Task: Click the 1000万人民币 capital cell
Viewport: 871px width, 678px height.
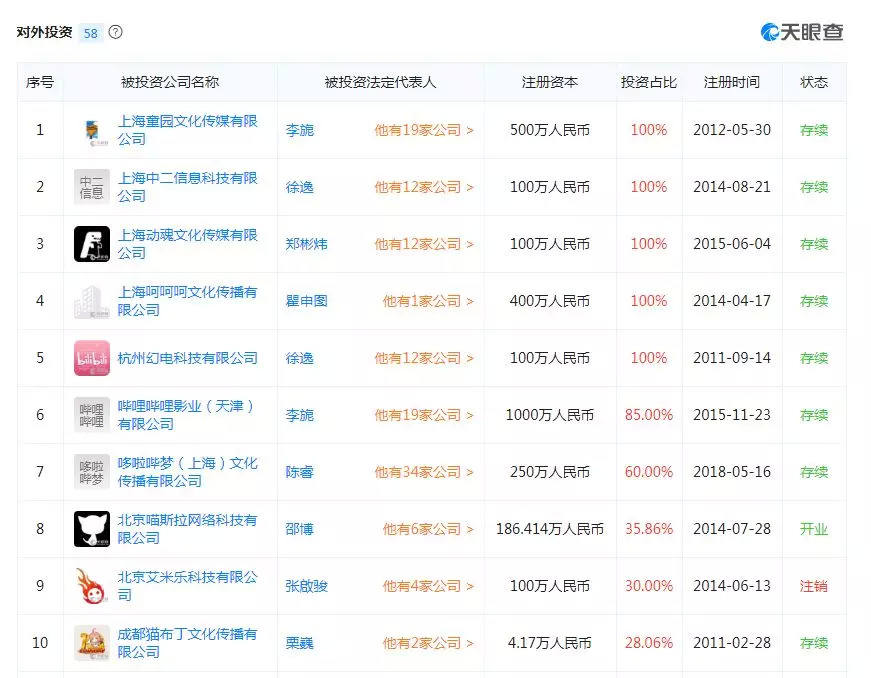Action: pos(549,415)
